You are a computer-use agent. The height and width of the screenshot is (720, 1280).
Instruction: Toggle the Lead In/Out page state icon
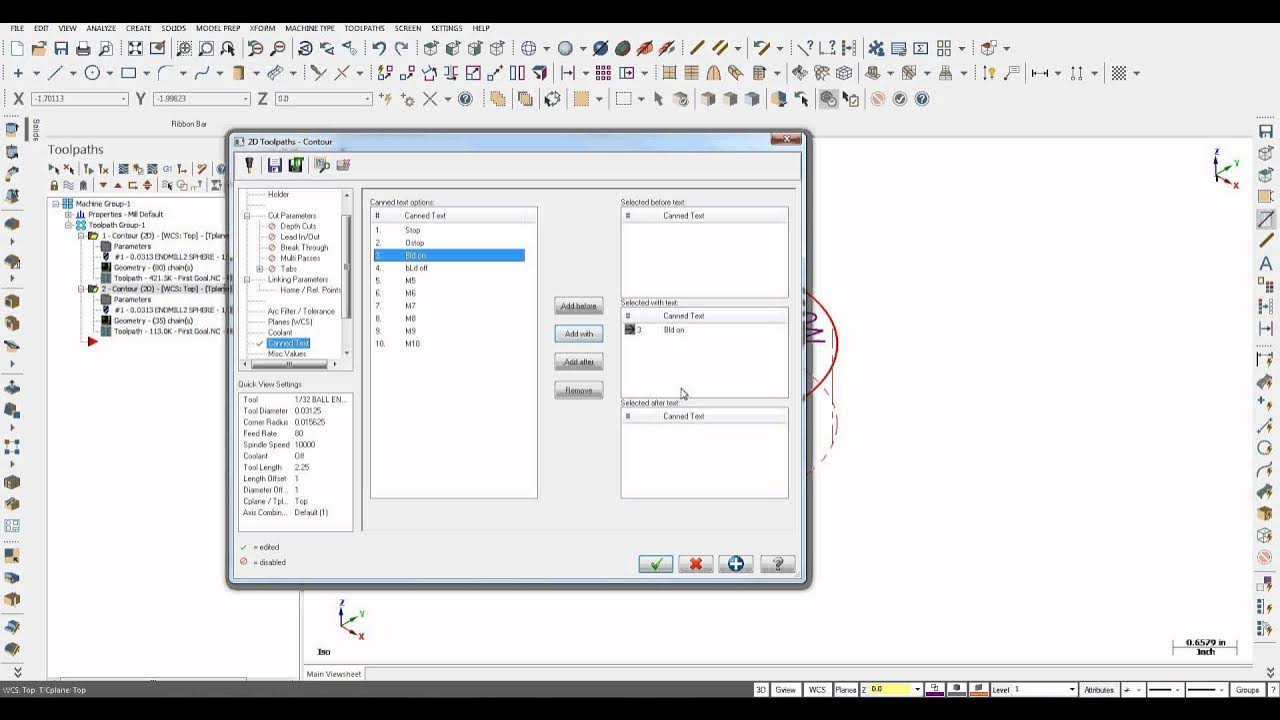[x=271, y=237]
